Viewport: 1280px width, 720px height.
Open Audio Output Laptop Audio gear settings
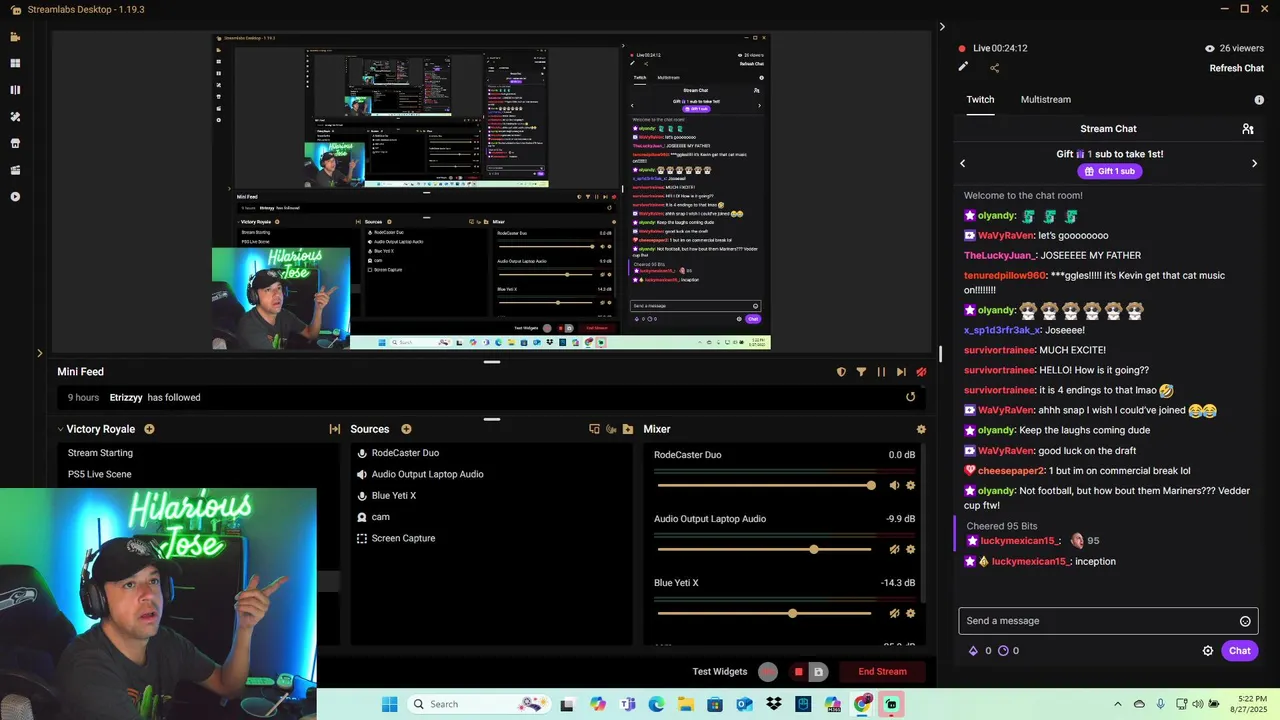pos(910,549)
